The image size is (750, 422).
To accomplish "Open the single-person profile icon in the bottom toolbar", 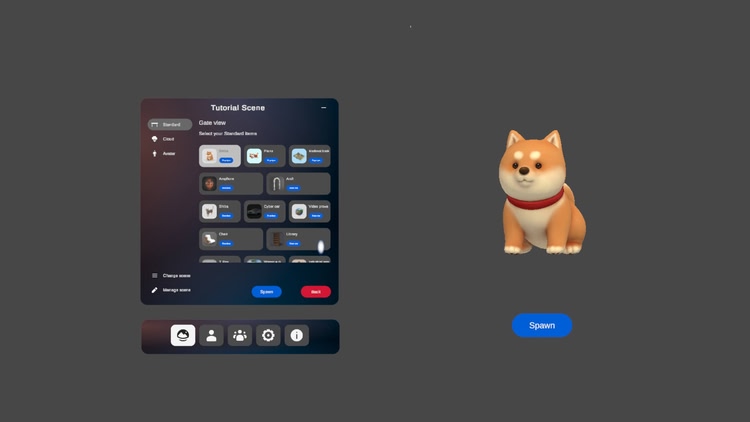I will click(211, 336).
